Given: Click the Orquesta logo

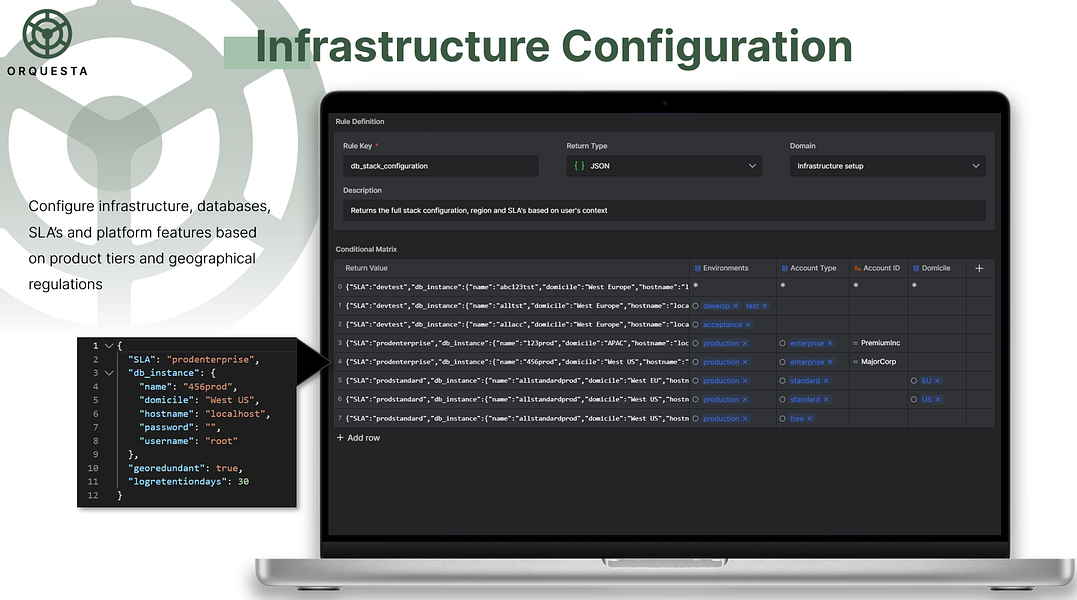Looking at the screenshot, I should (47, 42).
